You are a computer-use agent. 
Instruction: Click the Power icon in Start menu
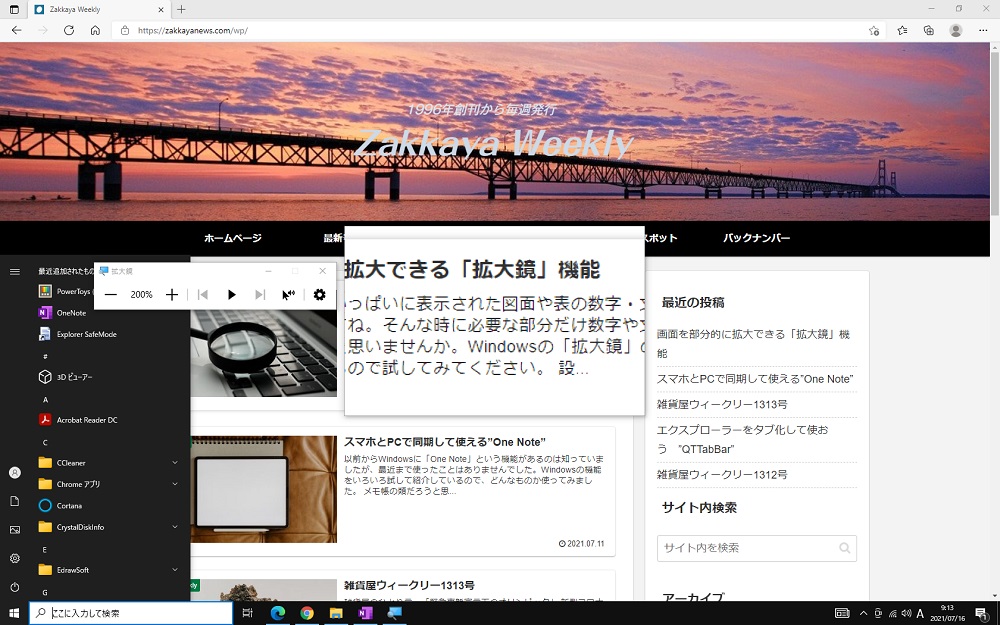(x=15, y=587)
